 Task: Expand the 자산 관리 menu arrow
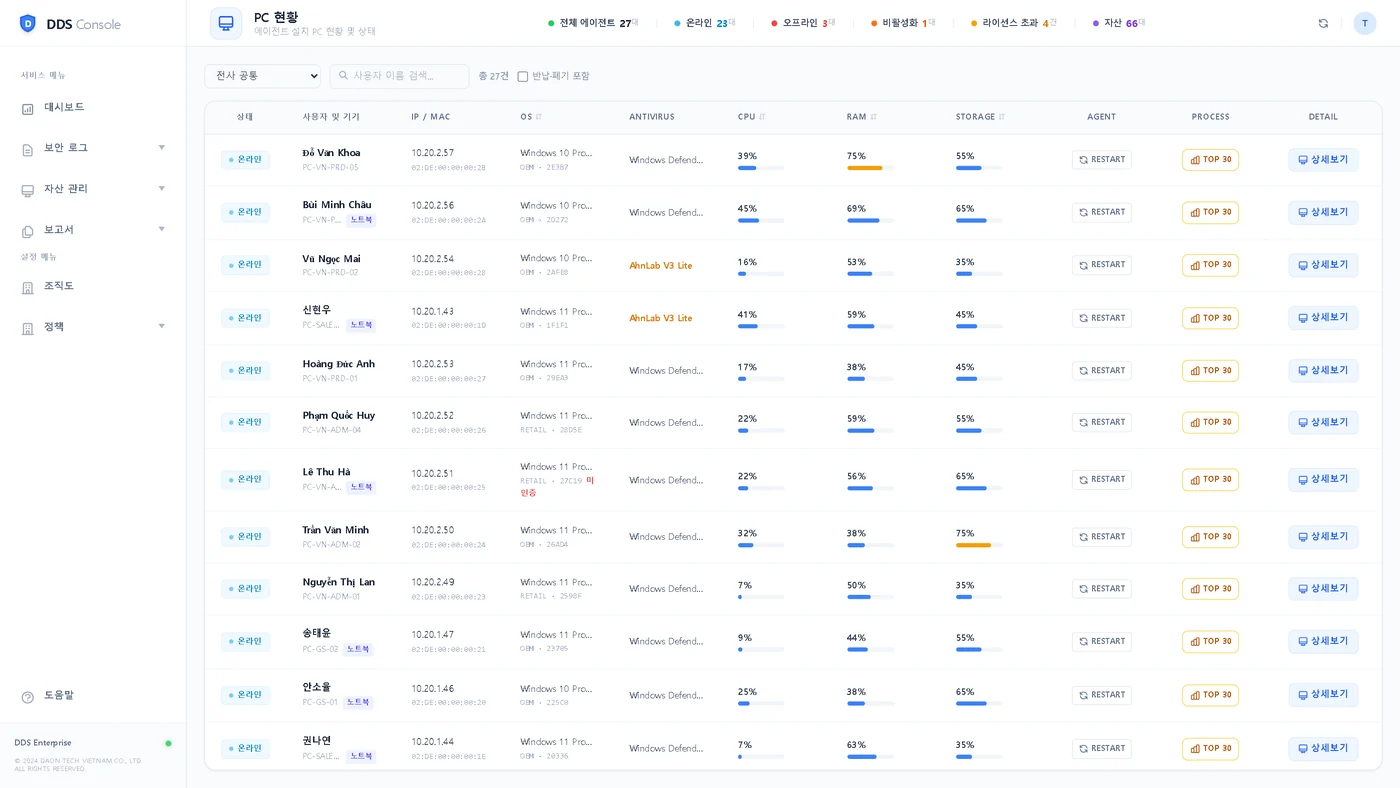[x=162, y=189]
